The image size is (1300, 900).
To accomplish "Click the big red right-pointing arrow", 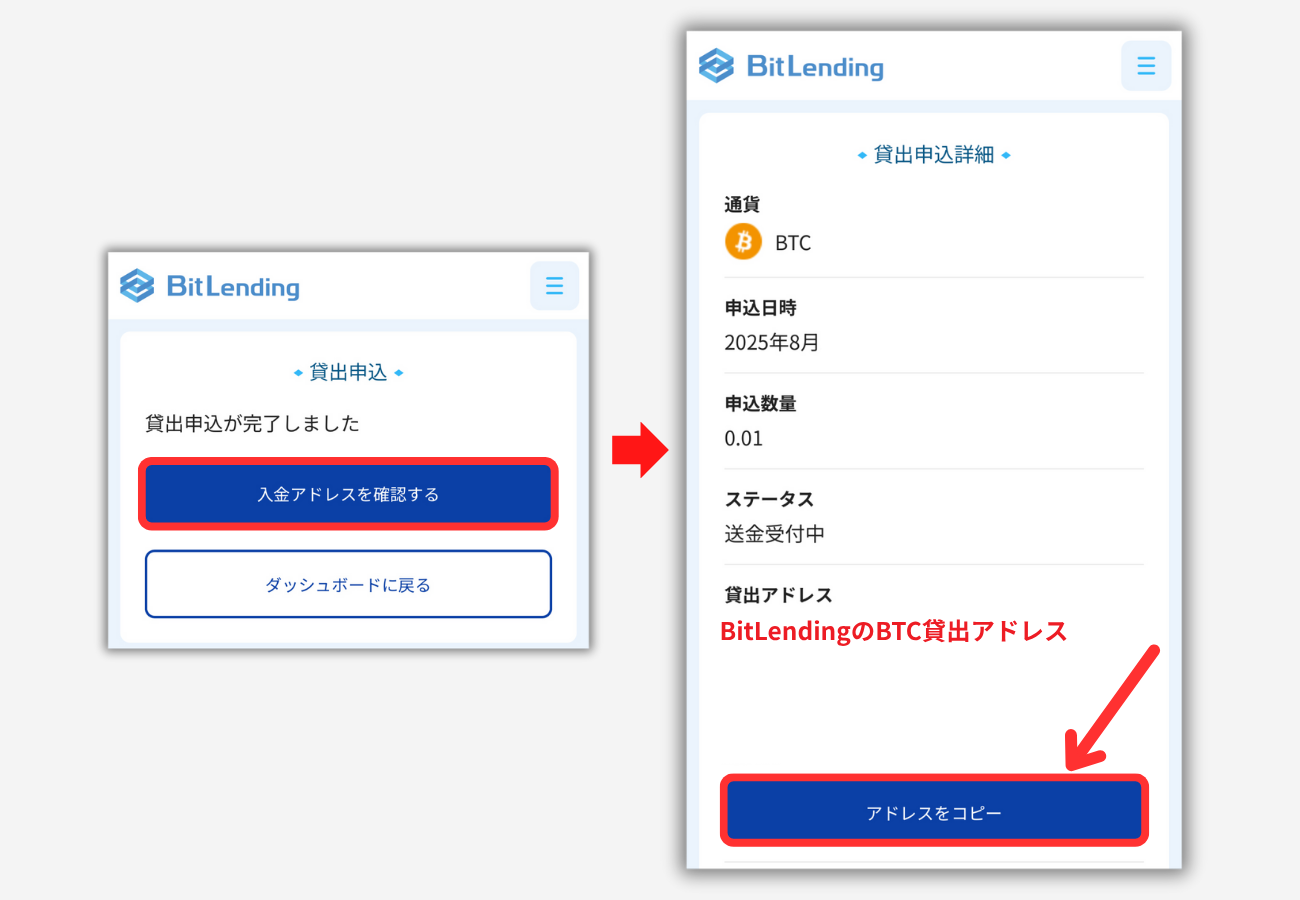I will point(639,450).
